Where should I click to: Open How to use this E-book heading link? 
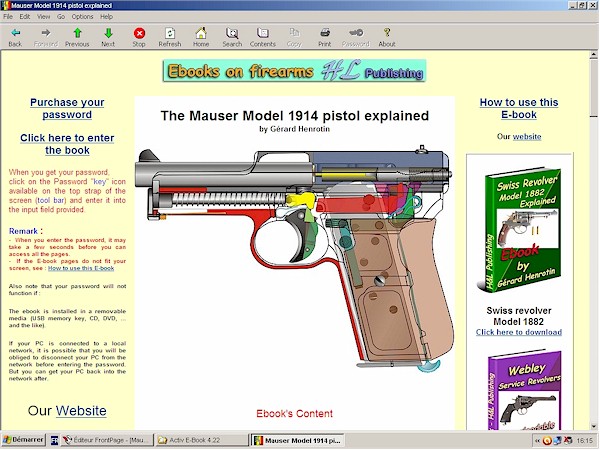coord(519,108)
